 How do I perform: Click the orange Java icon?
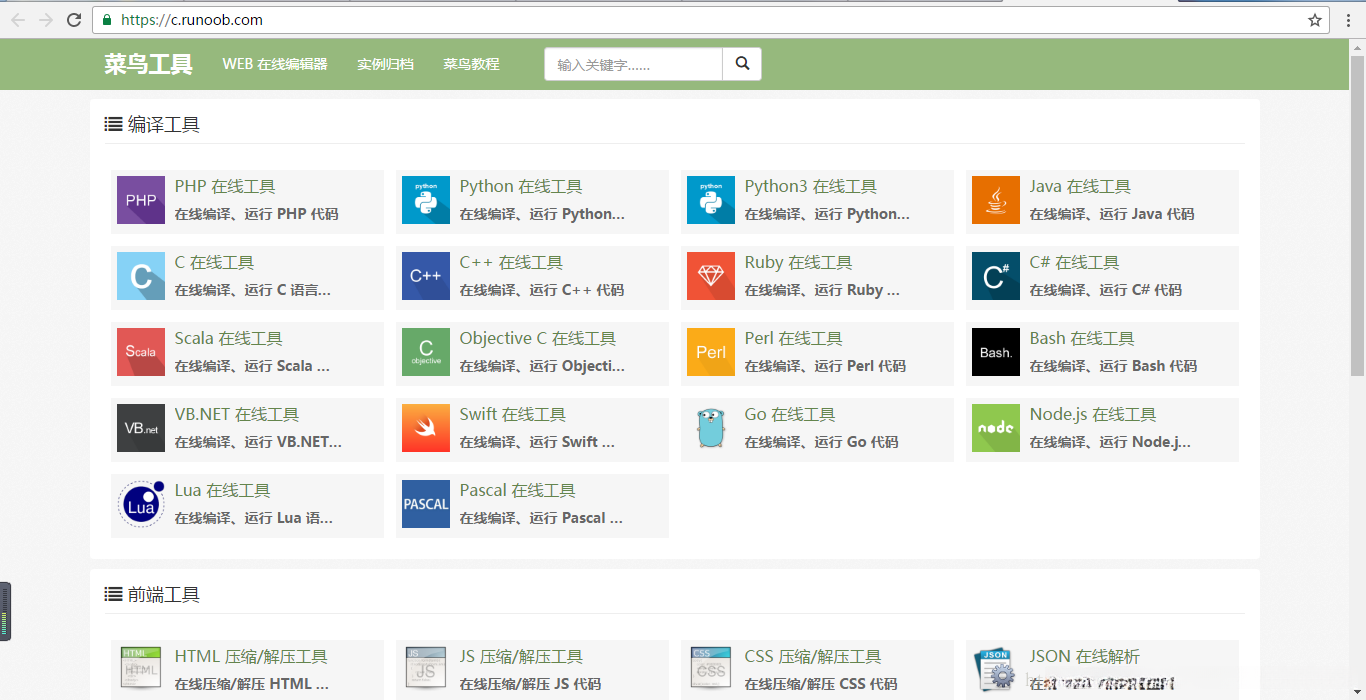[996, 200]
